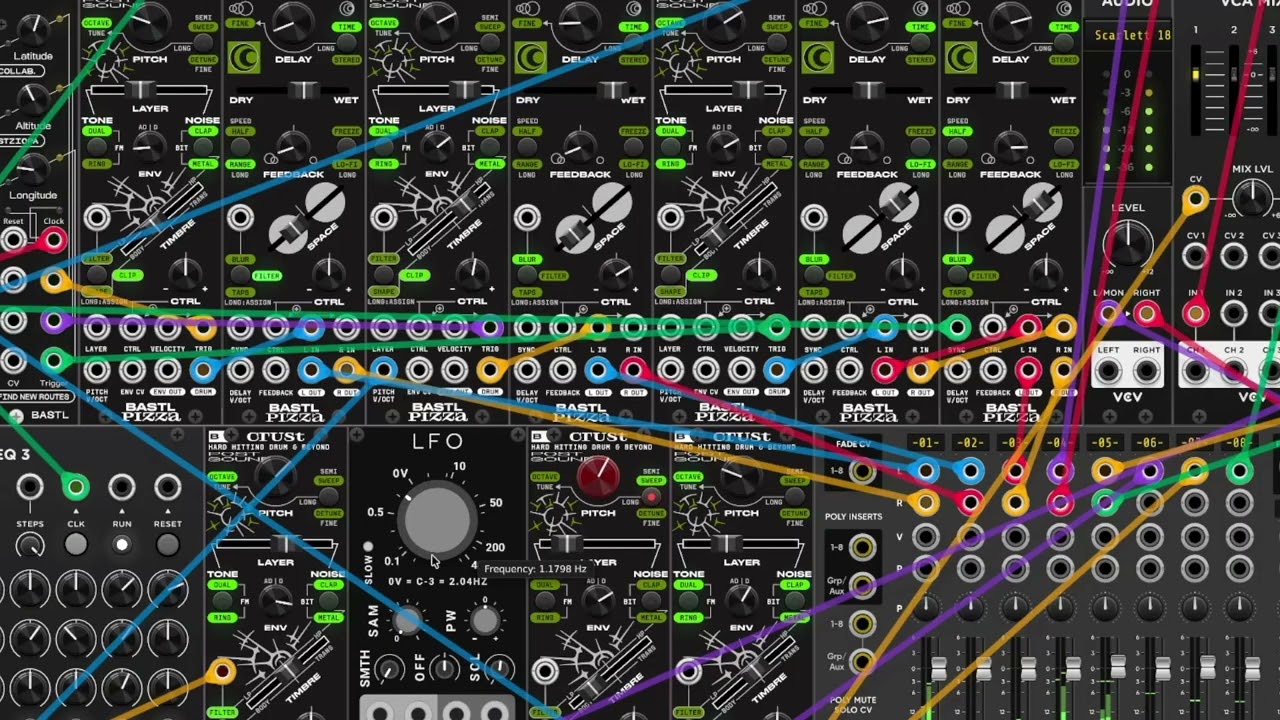1280x720 pixels.
Task: Click the DRUM output jack on leftmost Crust
Action: [x=203, y=370]
